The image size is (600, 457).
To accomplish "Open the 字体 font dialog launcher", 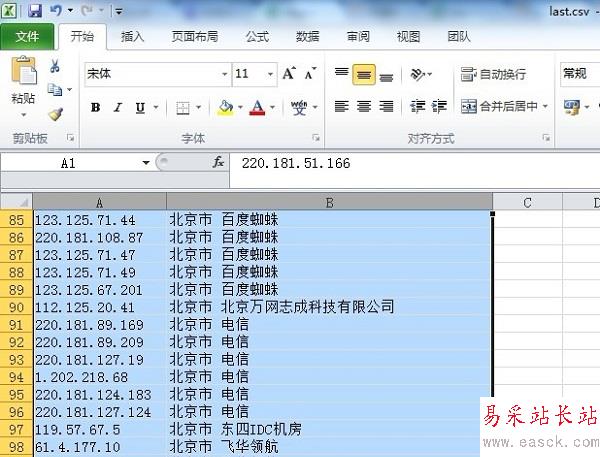I will coord(316,137).
